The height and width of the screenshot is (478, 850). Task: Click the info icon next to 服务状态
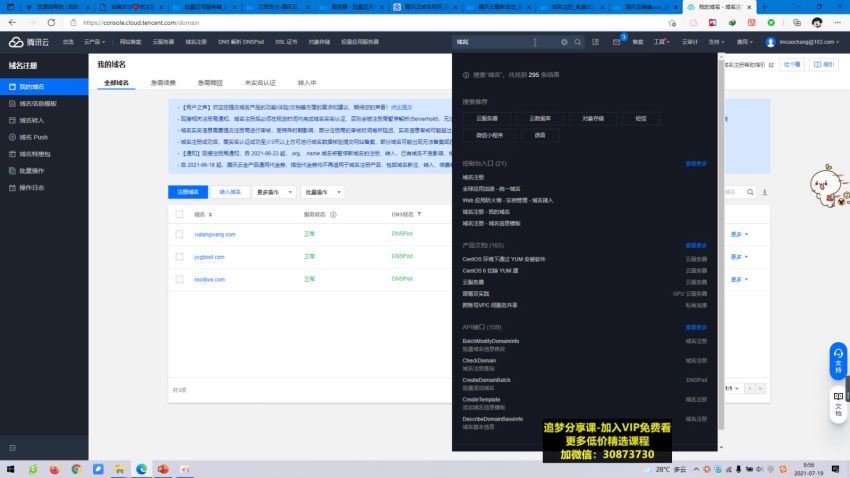(333, 215)
